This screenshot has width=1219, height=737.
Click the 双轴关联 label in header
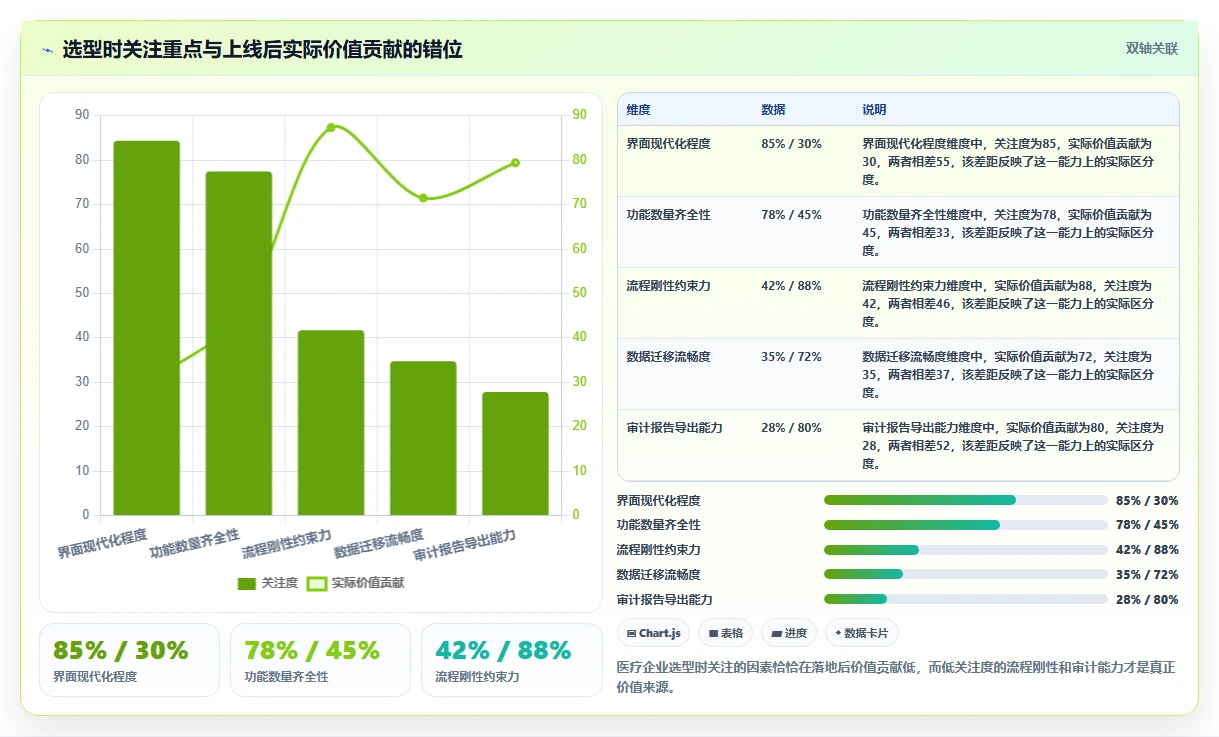point(1152,48)
